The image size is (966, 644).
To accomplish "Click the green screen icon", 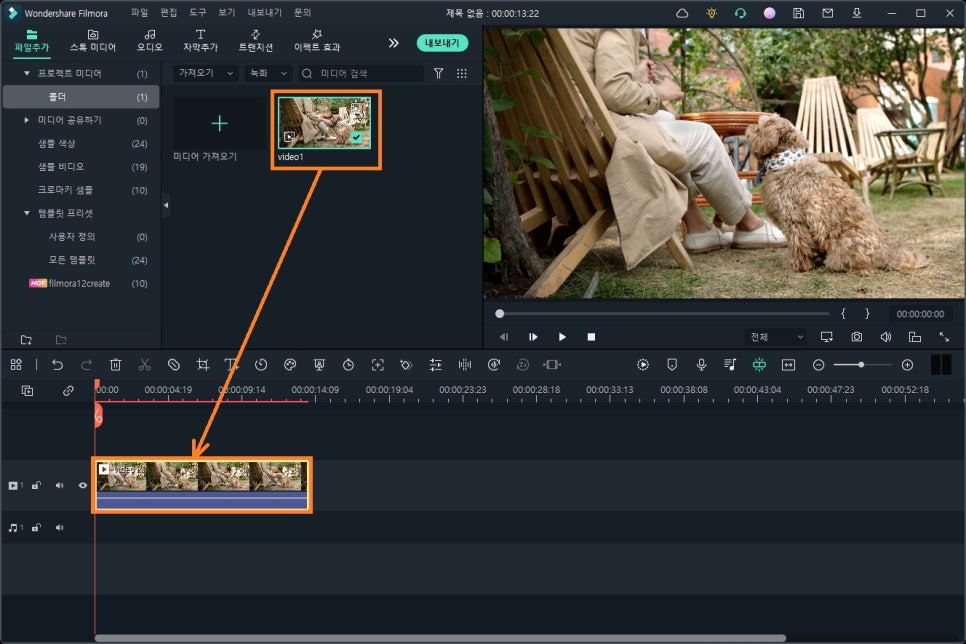I will pyautogui.click(x=319, y=365).
